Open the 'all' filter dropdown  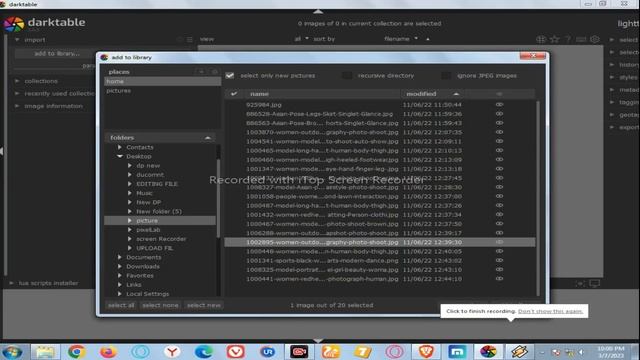301,39
